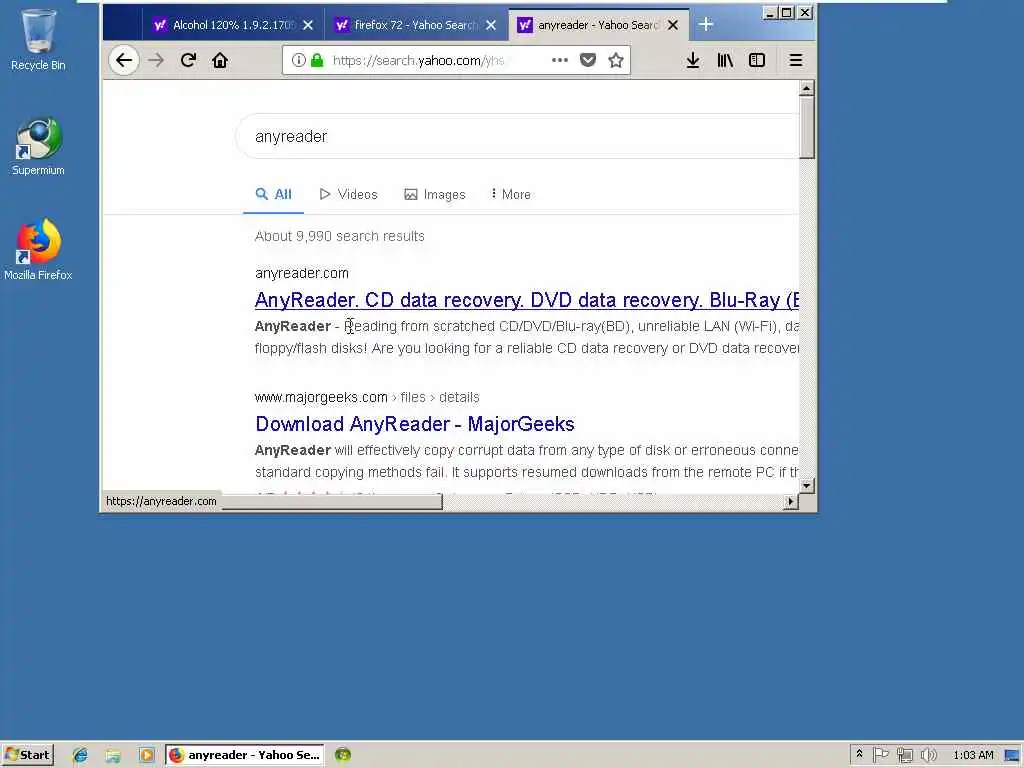Open the Recycle Bin desktop icon
This screenshot has height=768, width=1024.
(38, 39)
